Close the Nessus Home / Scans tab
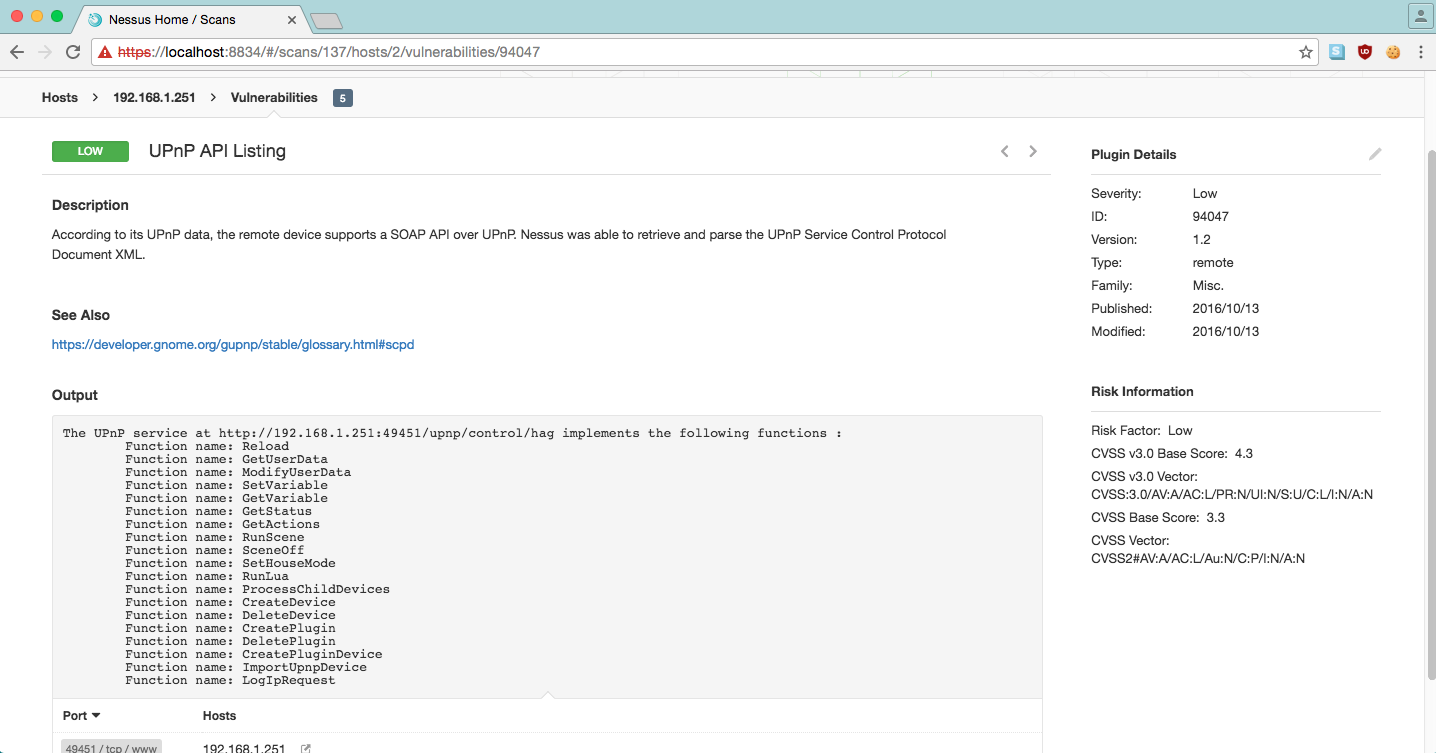Image resolution: width=1436 pixels, height=753 pixels. click(293, 19)
